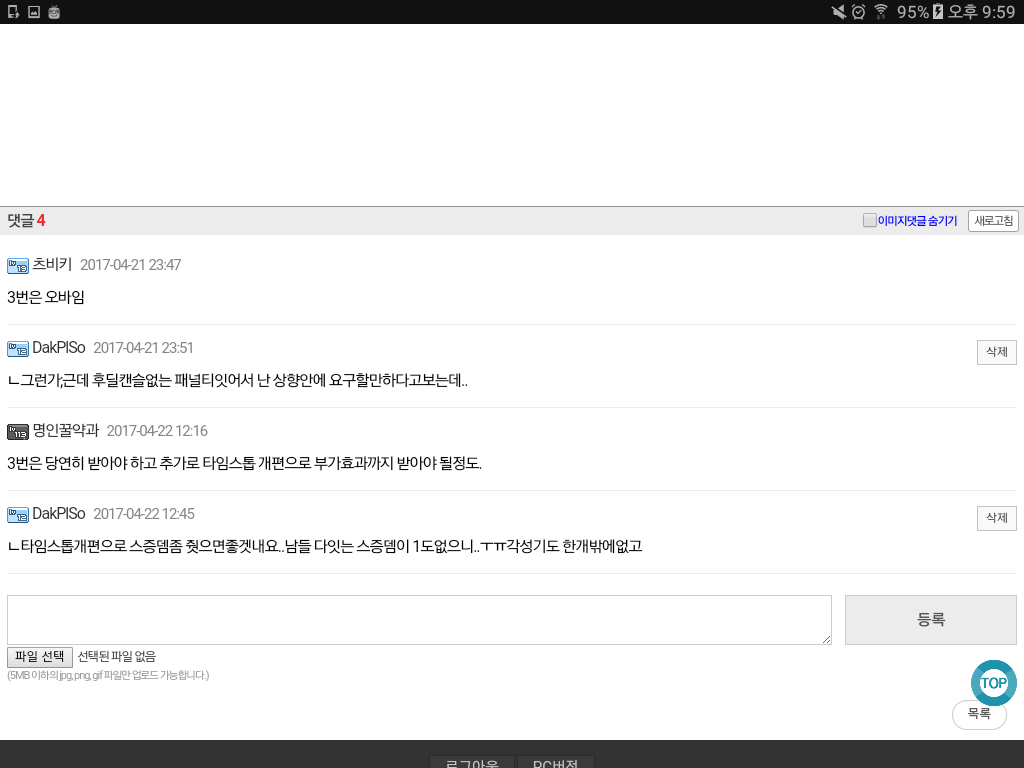This screenshot has height=768, width=1024.
Task: Tap the muted sound status icon
Action: point(838,12)
